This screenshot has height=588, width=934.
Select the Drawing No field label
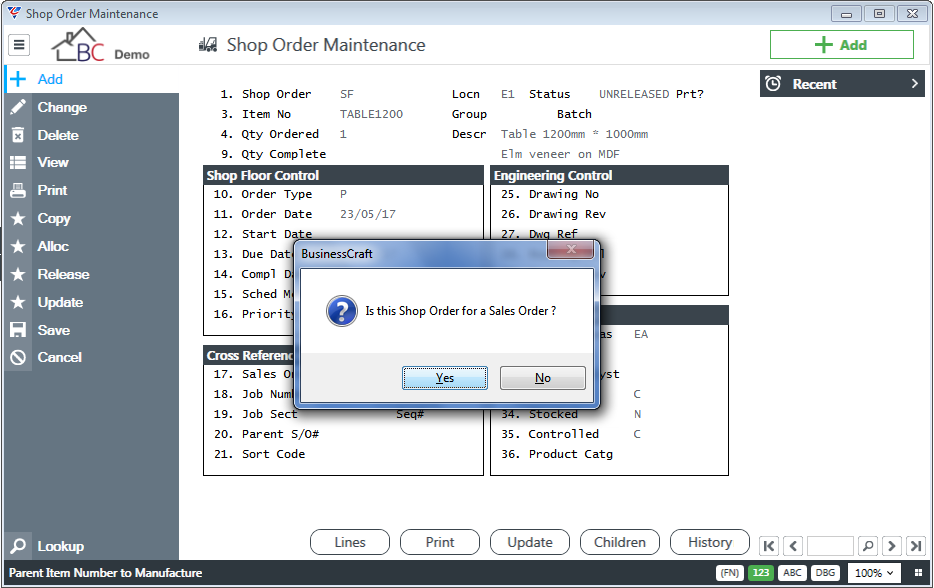563,194
